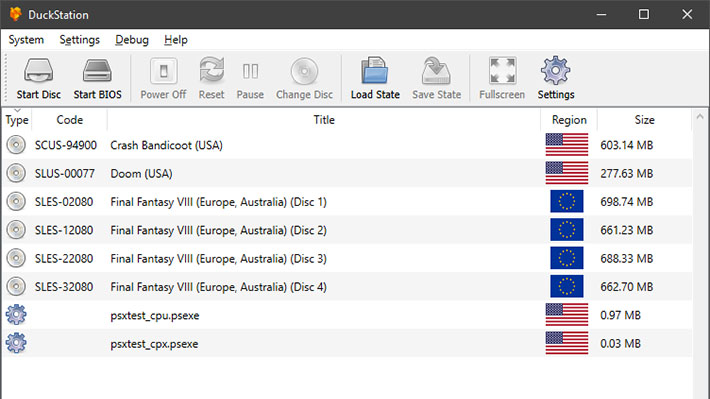Viewport: 710px width, 399px height.
Task: Click the code SLUS-00077
Action: [x=65, y=174]
